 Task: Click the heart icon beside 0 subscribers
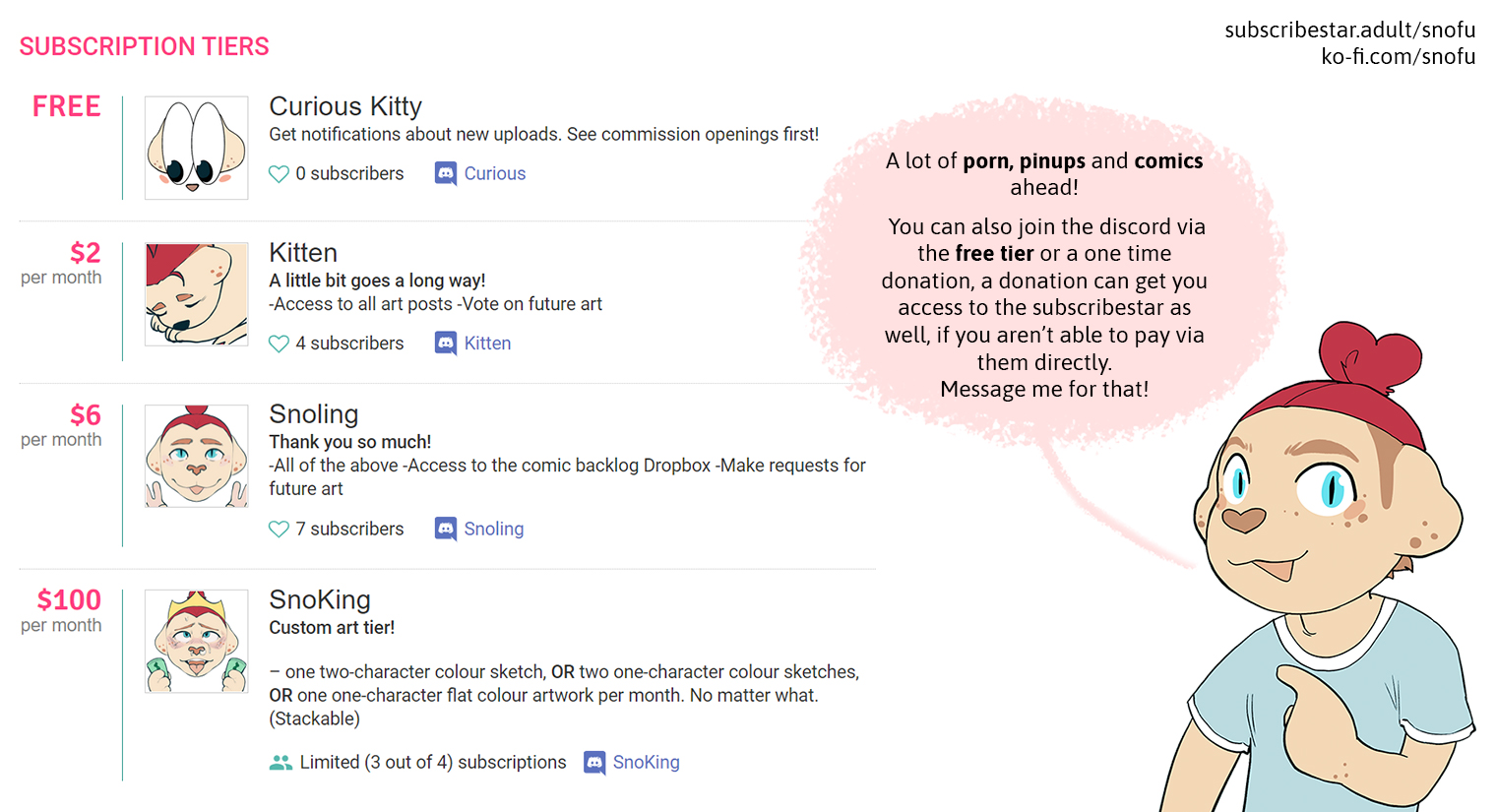click(x=279, y=174)
